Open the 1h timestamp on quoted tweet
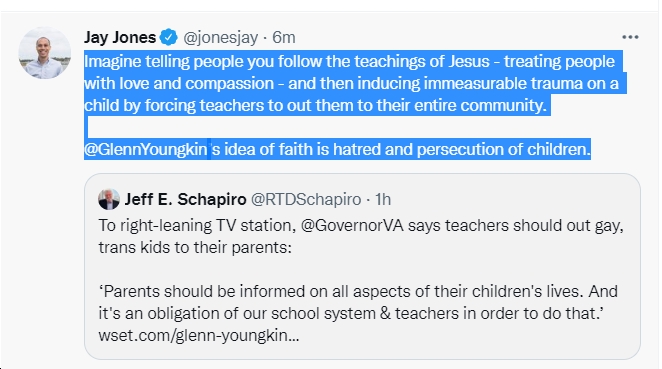 coord(383,199)
